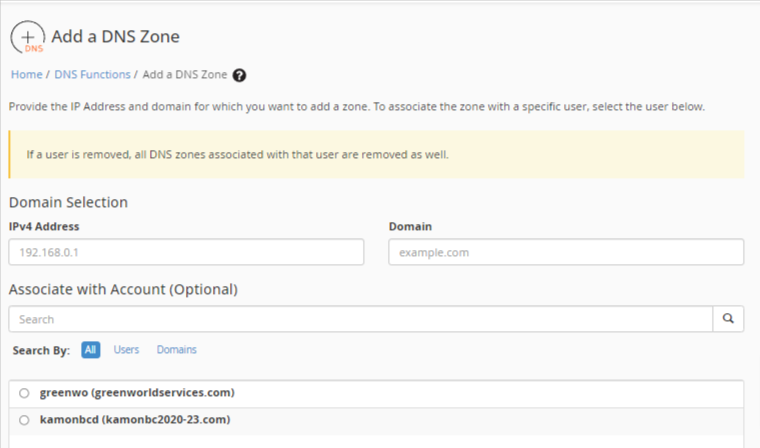This screenshot has height=448, width=760.
Task: Click the account Search text box
Action: click(x=360, y=319)
